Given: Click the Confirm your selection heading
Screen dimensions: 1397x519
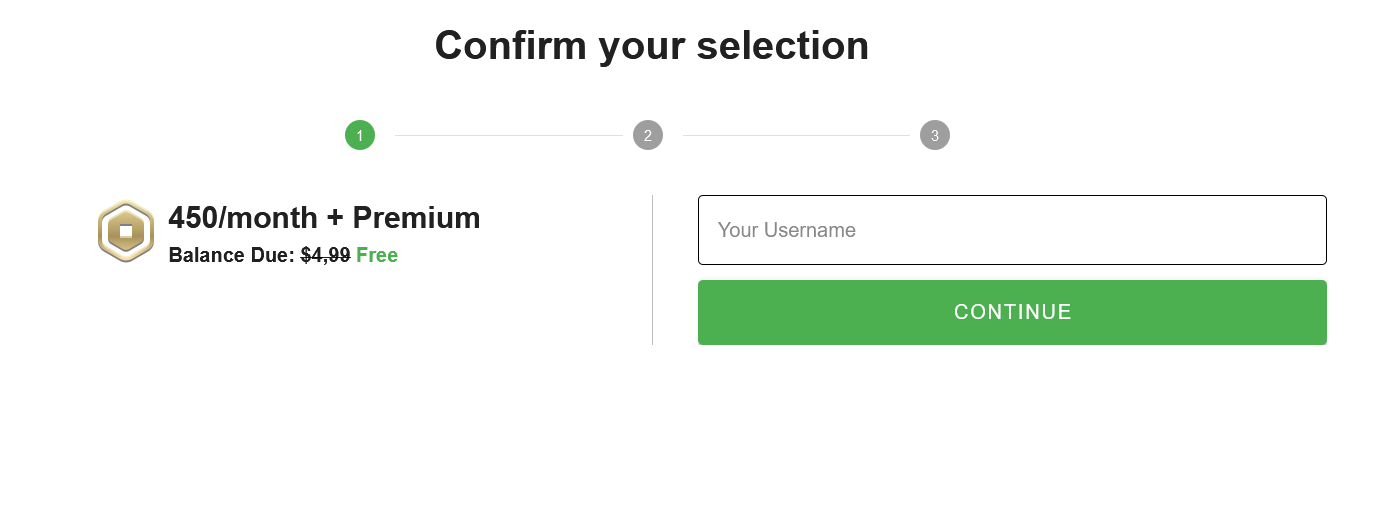Looking at the screenshot, I should point(652,46).
